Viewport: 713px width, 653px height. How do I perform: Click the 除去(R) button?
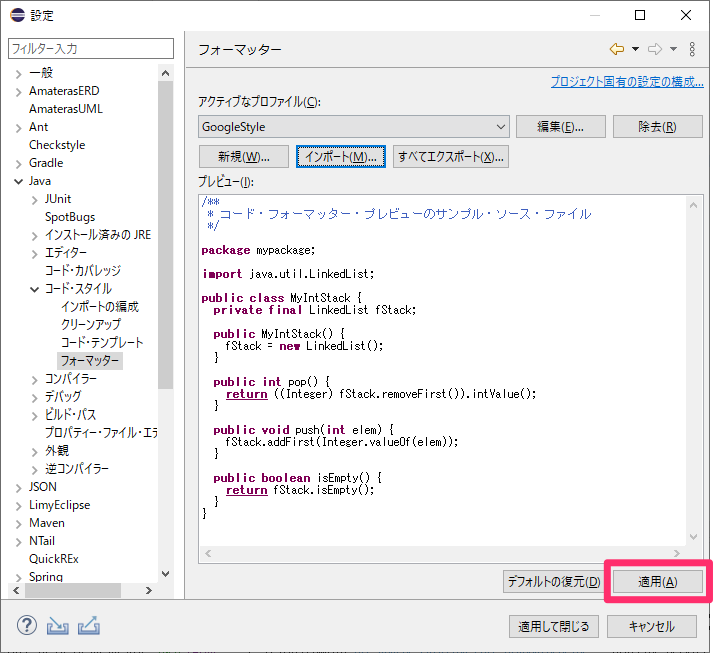point(658,126)
